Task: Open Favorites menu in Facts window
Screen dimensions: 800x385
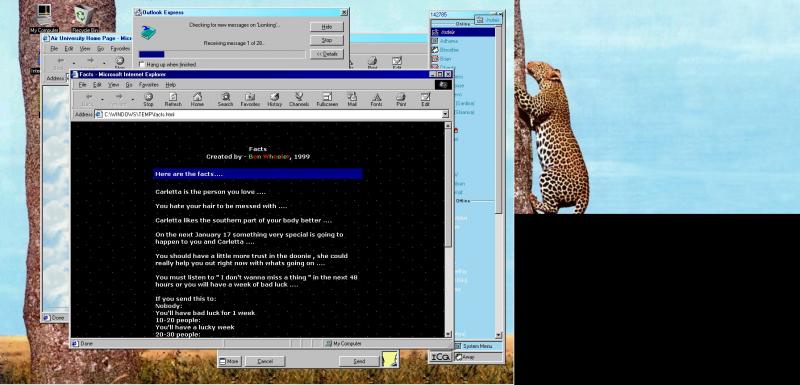Action: pos(149,85)
